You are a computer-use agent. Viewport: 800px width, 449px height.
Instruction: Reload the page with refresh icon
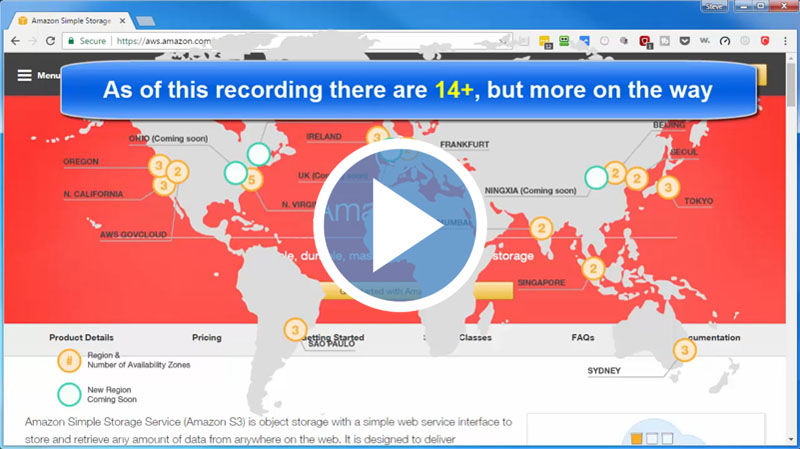51,41
